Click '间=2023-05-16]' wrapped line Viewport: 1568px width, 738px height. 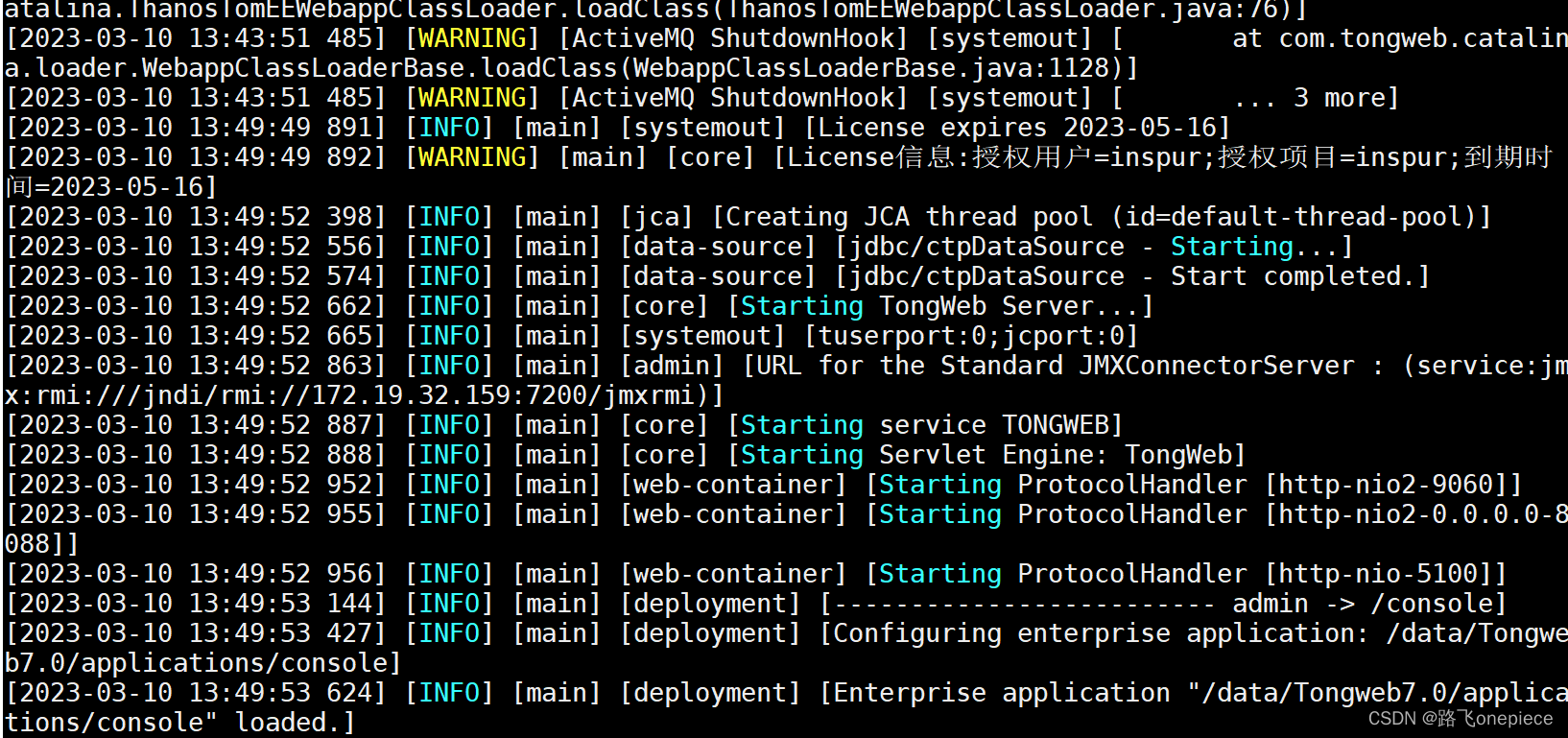[111, 187]
